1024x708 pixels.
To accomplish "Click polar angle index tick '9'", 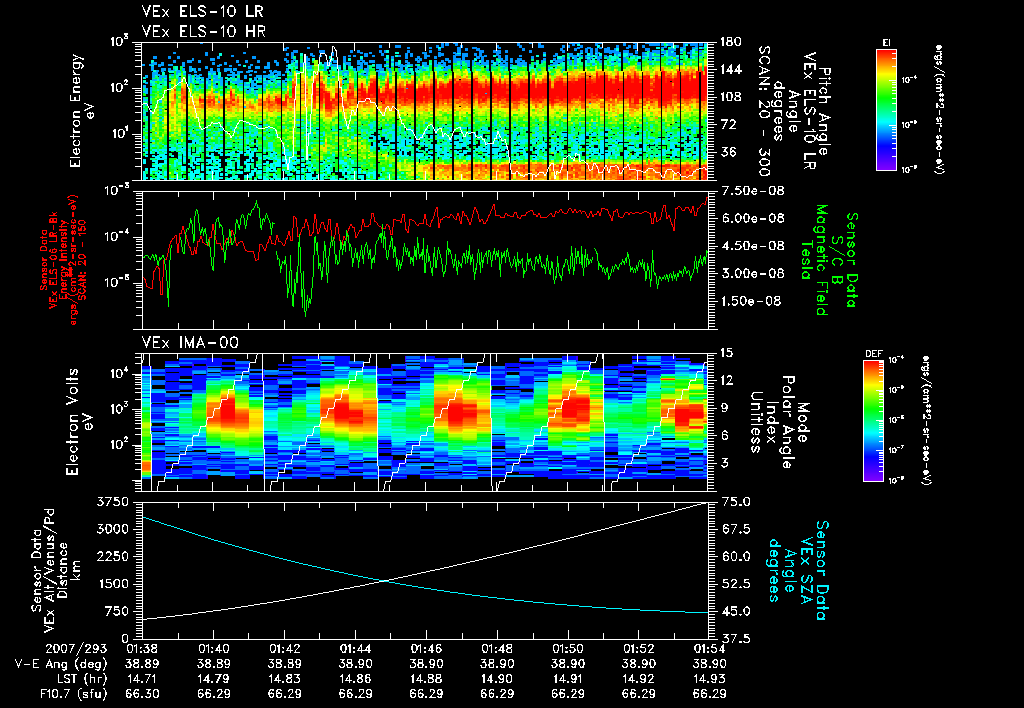I will click(x=724, y=408).
